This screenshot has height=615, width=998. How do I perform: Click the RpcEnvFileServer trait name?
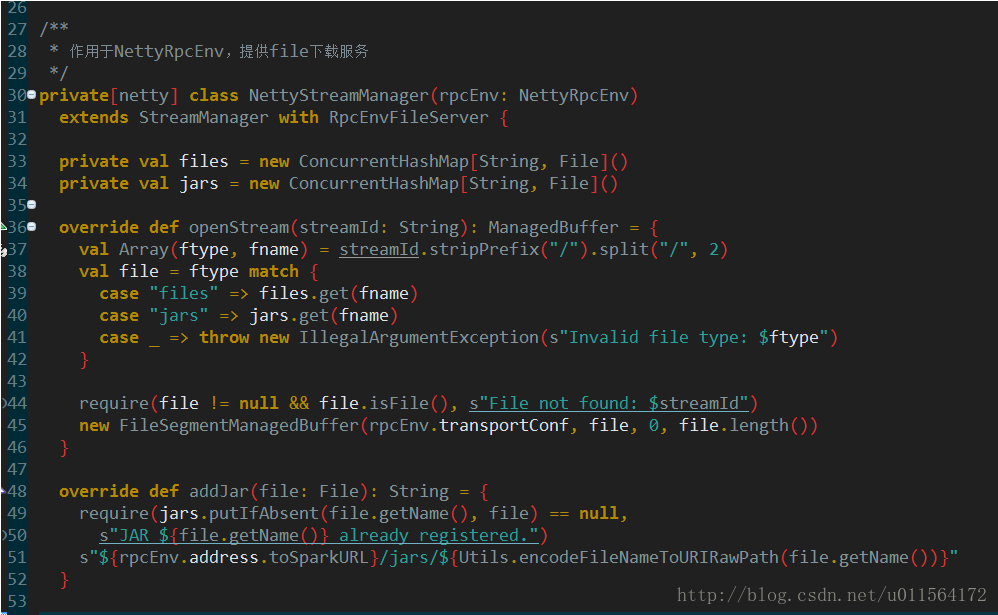[409, 118]
